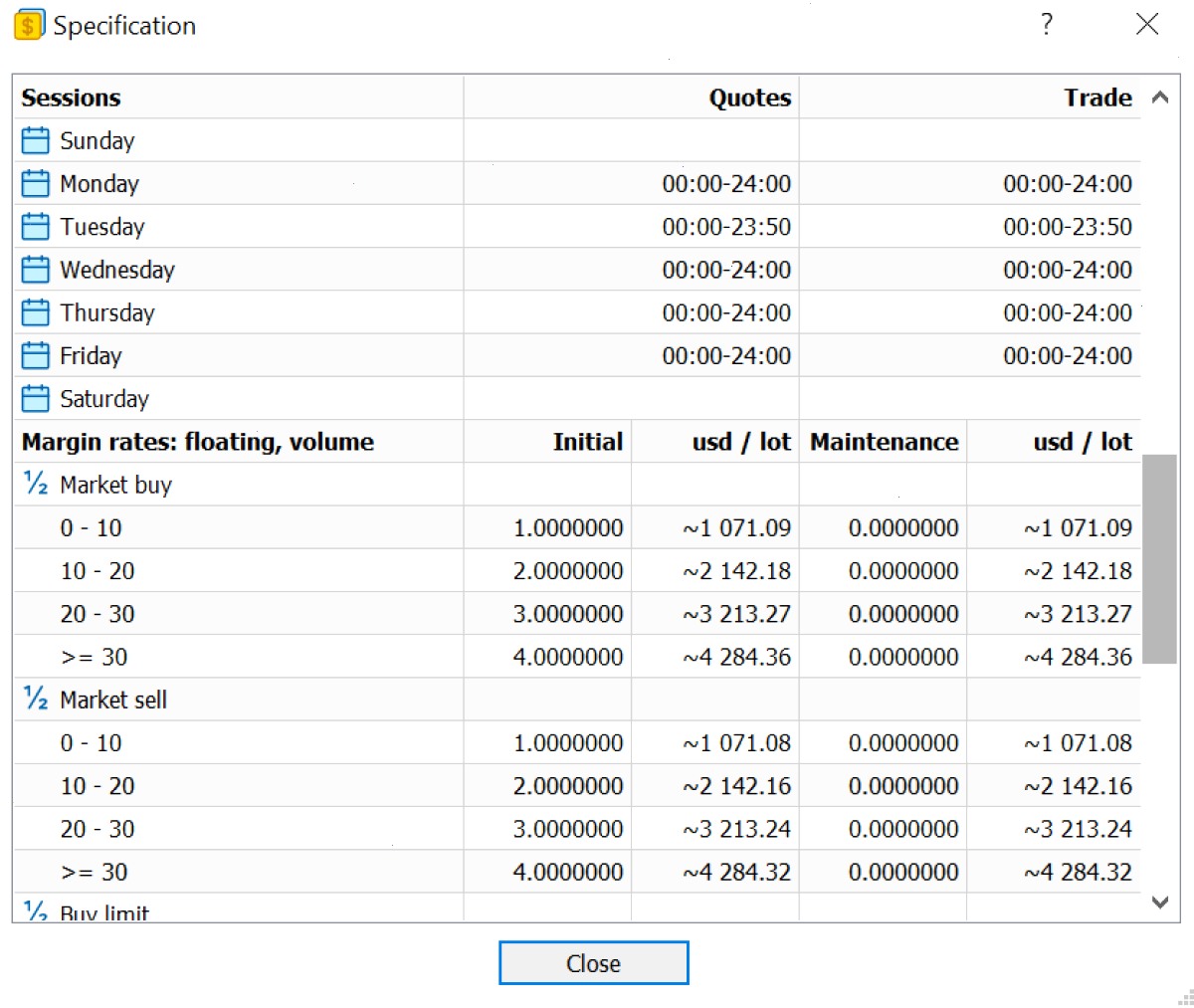Click the Specification dollar icon in title bar
Screen dimensions: 1194x1008
[x=29, y=25]
